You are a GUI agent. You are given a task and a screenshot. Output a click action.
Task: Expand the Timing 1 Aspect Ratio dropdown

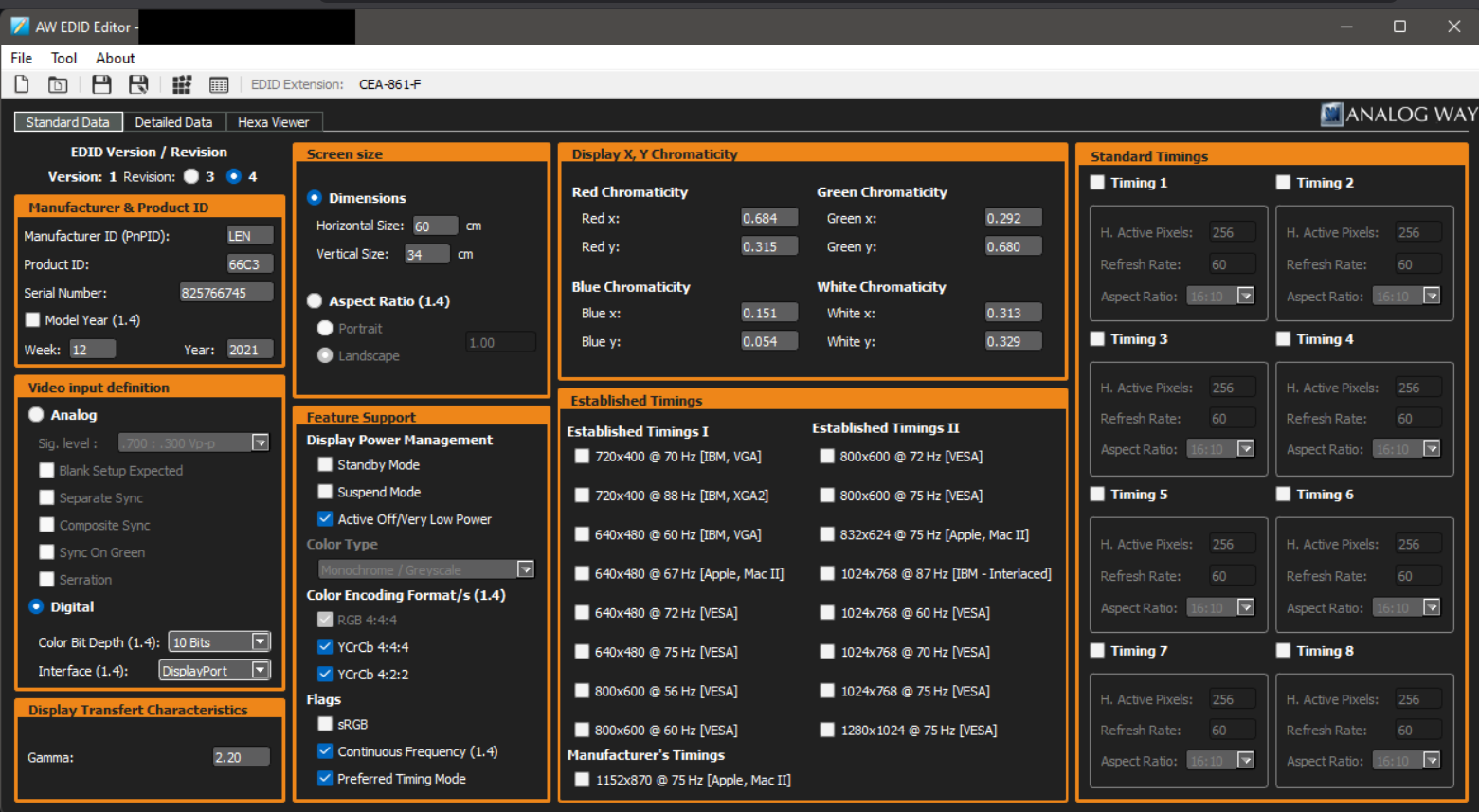point(1245,296)
